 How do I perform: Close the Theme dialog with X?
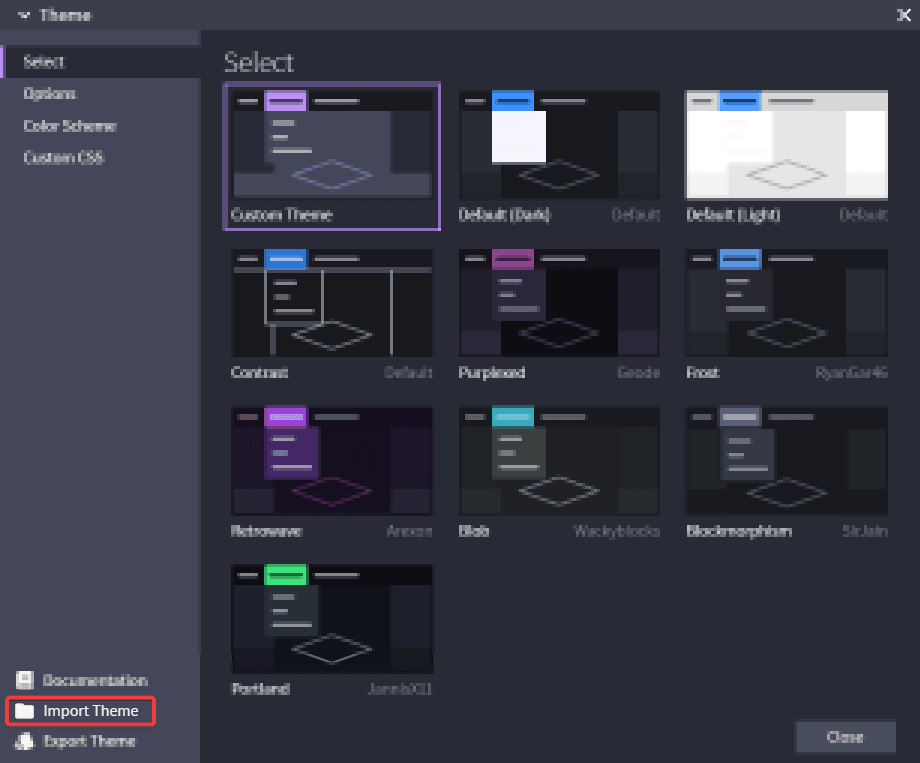[904, 15]
